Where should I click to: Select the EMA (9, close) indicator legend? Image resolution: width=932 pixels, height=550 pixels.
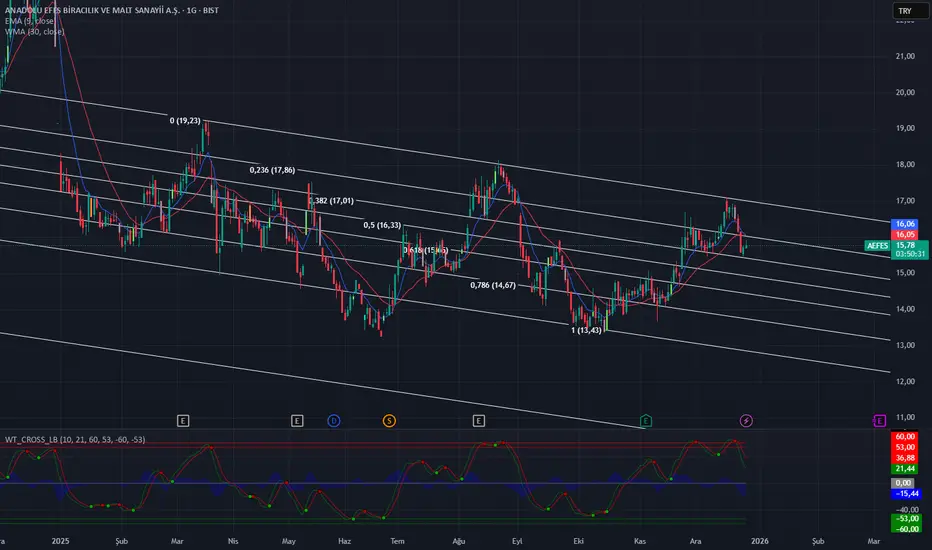(29, 21)
